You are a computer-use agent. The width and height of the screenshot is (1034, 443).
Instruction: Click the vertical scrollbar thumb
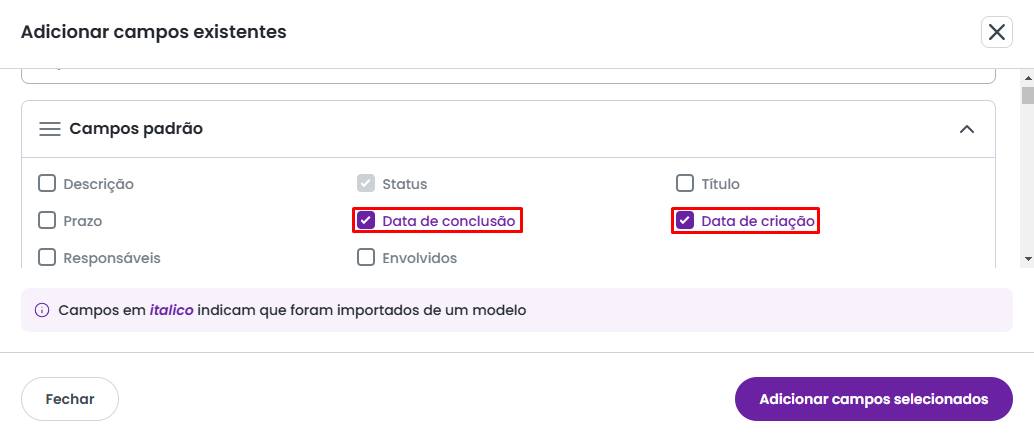tap(1027, 96)
